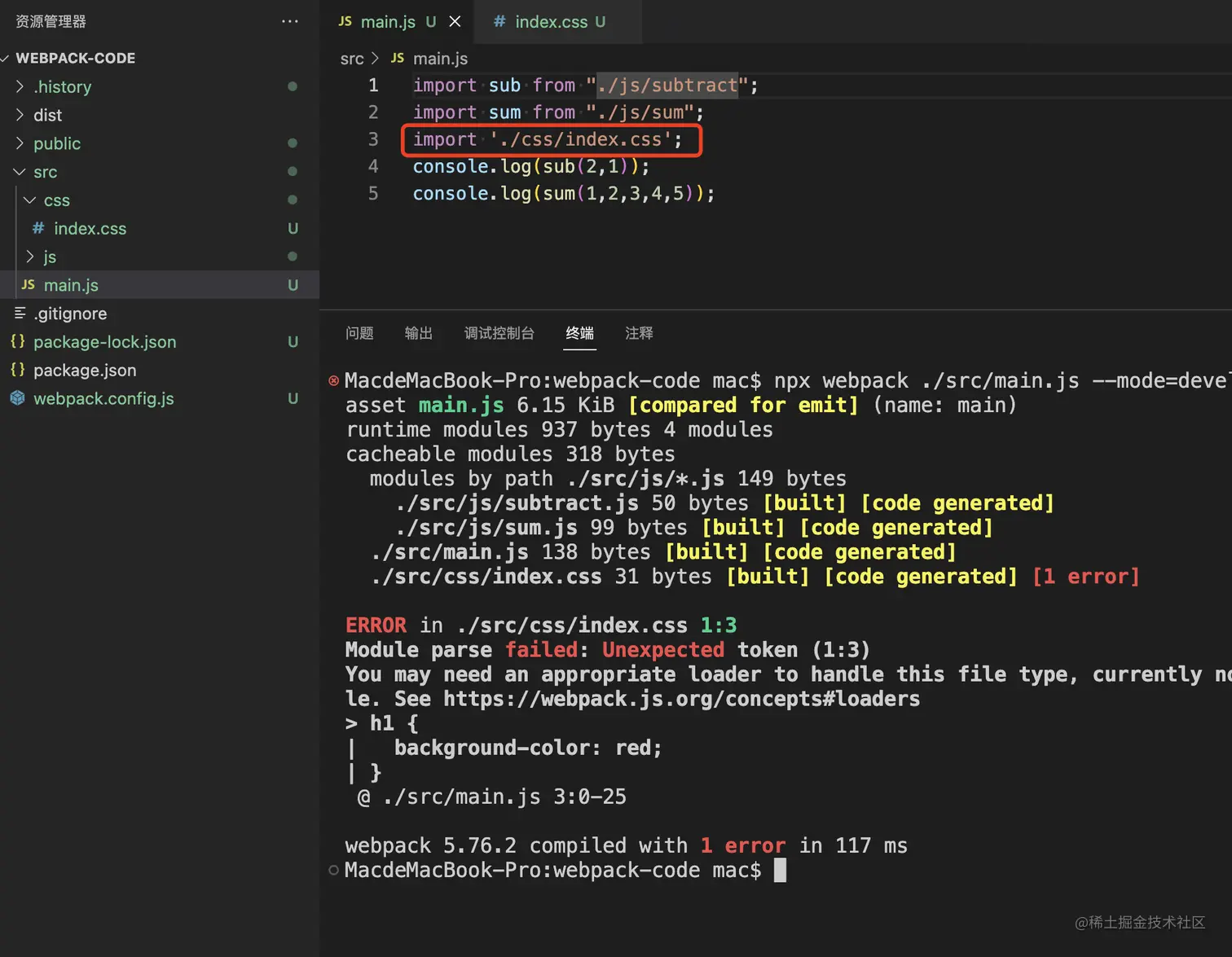1232x957 pixels.
Task: Click the './js/sum' import path
Action: (x=640, y=112)
